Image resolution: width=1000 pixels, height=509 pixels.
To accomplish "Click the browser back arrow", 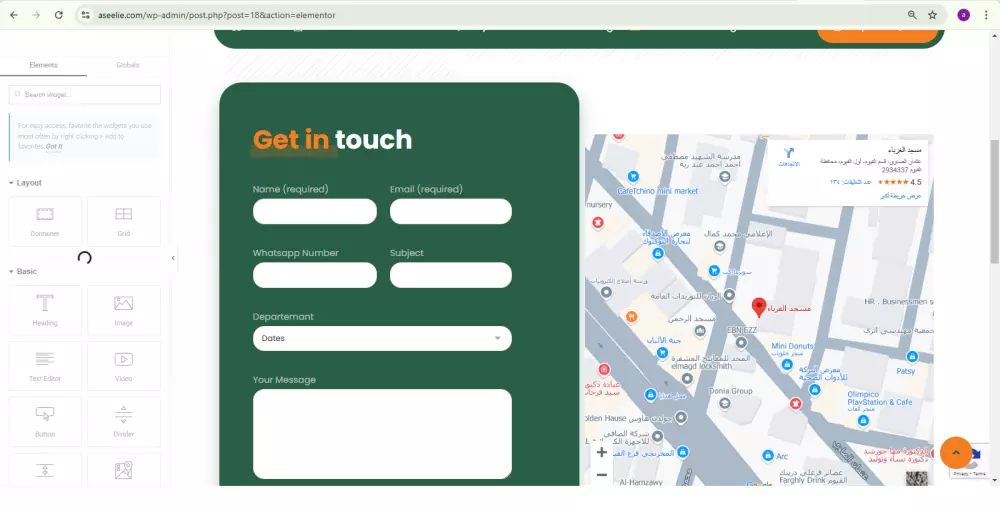I will [x=14, y=15].
